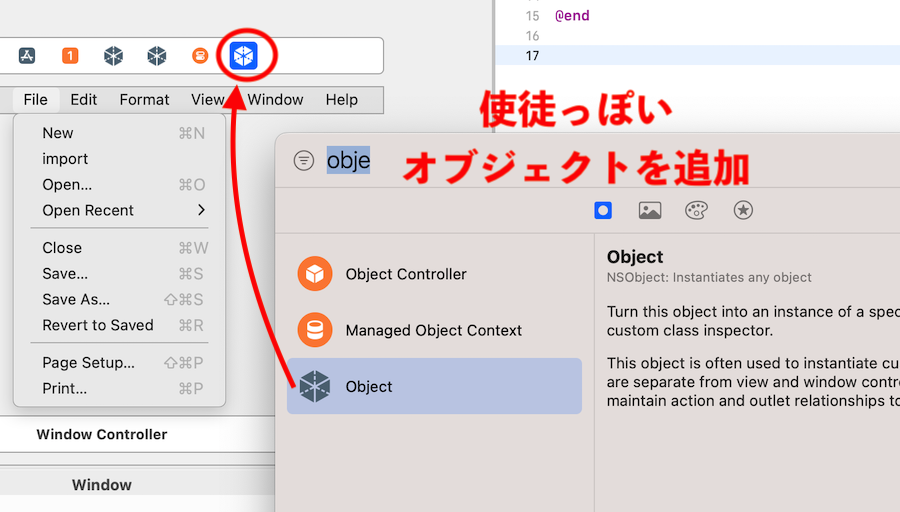900x512 pixels.
Task: Select the orange Main Menu icon in dock
Action: (x=200, y=56)
